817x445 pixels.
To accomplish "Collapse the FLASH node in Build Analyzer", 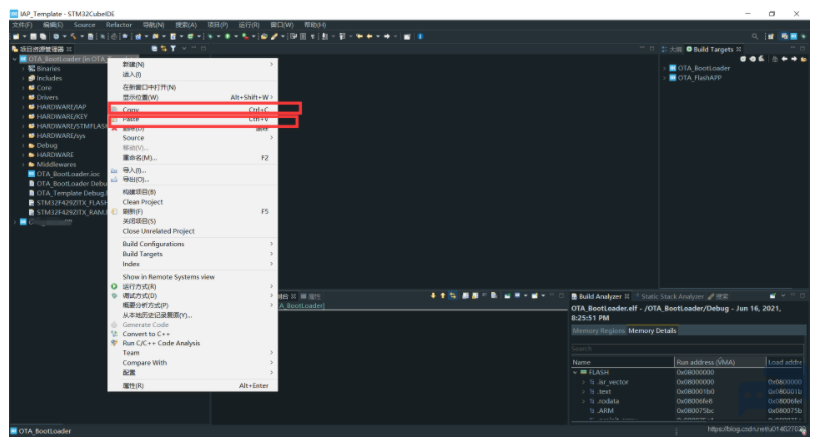I will (x=575, y=373).
